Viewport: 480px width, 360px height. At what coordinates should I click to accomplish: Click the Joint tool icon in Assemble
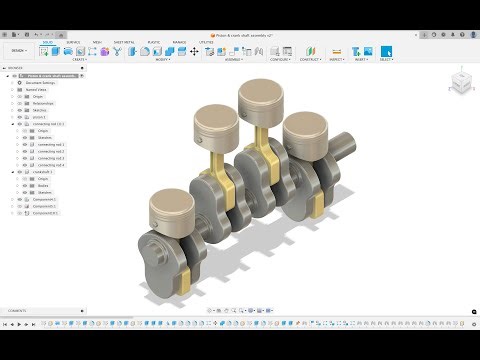[x=234, y=51]
